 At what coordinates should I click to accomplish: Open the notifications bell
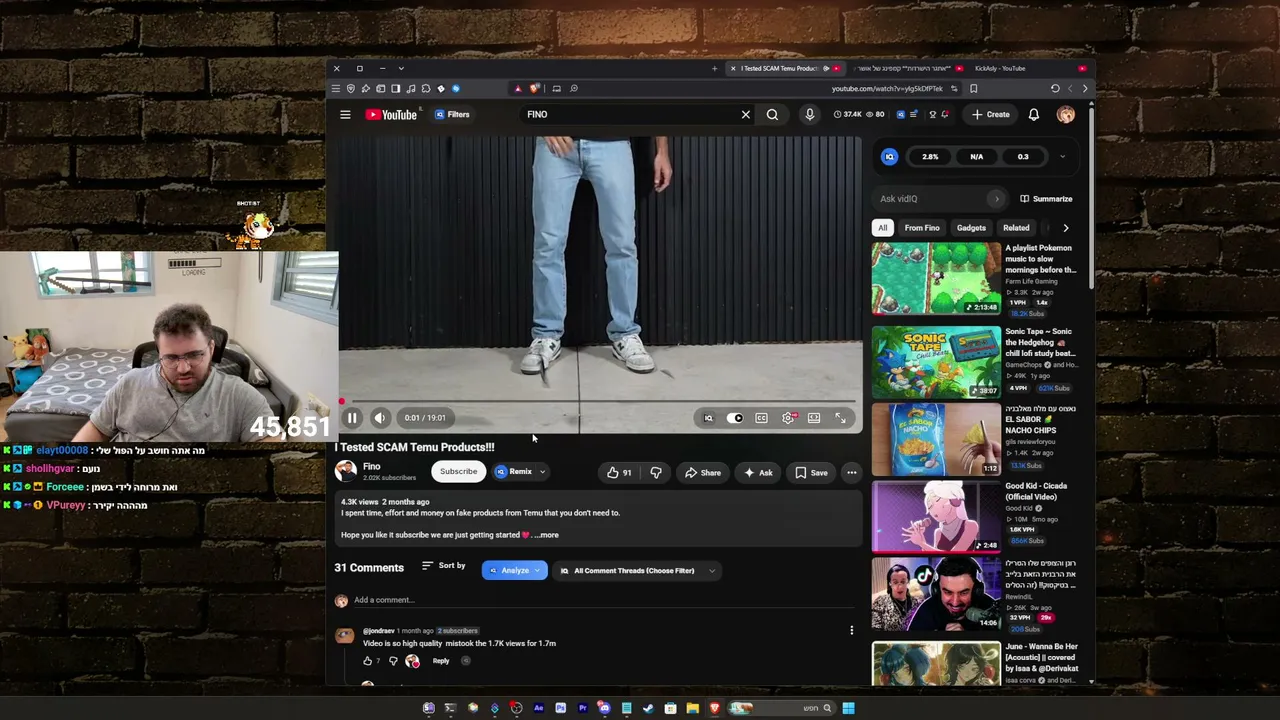[x=1034, y=114]
